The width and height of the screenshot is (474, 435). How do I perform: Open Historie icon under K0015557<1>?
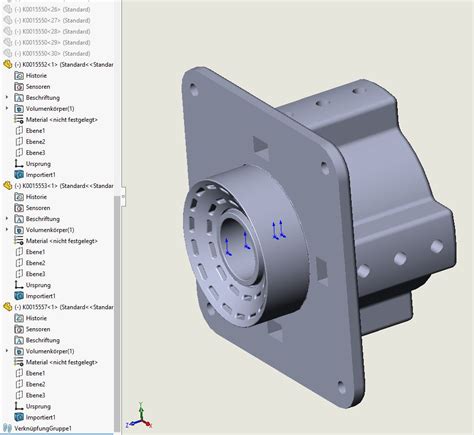[x=19, y=318]
